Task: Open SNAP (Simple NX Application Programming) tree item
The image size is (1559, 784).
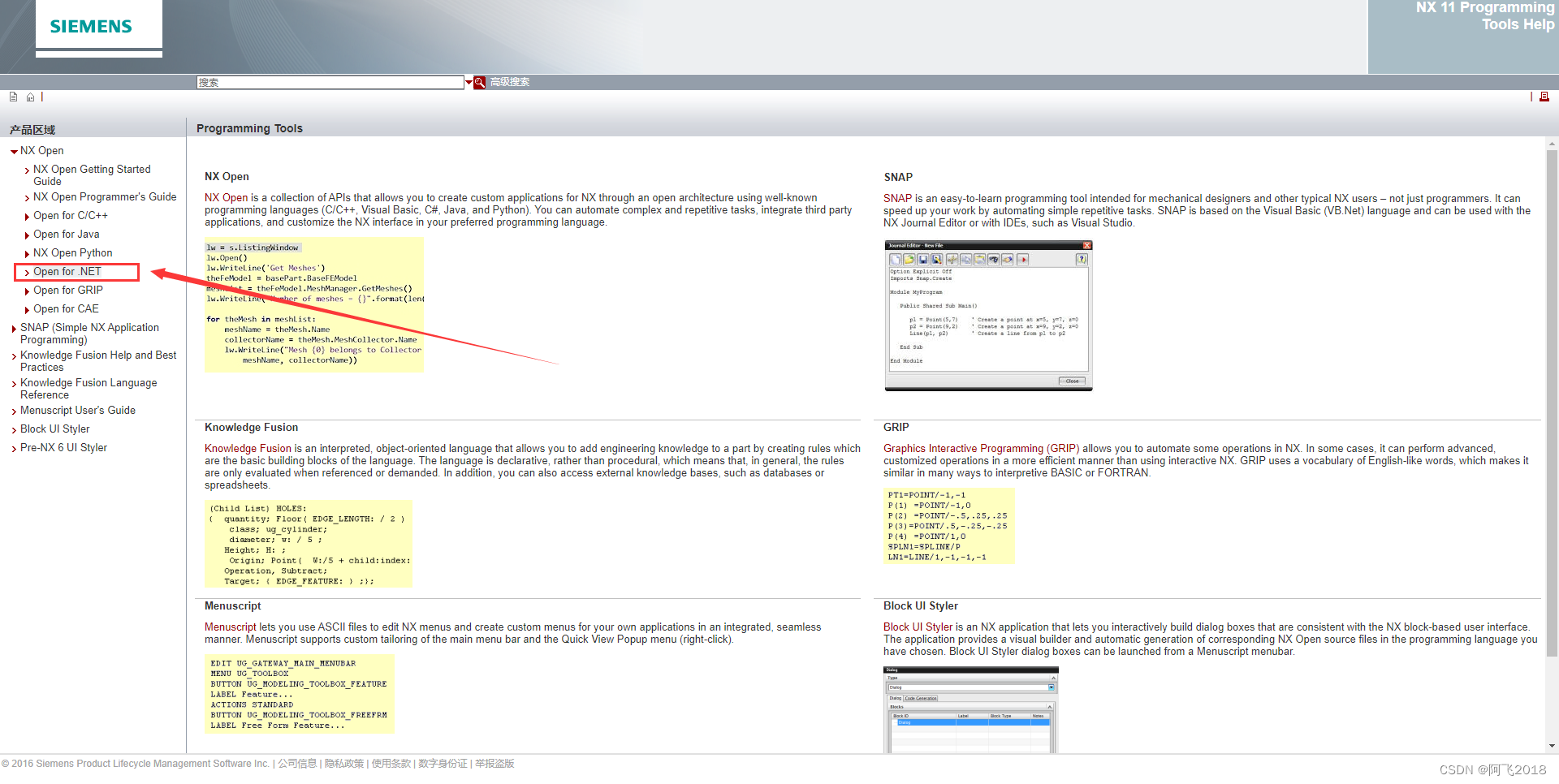Action: 89,334
